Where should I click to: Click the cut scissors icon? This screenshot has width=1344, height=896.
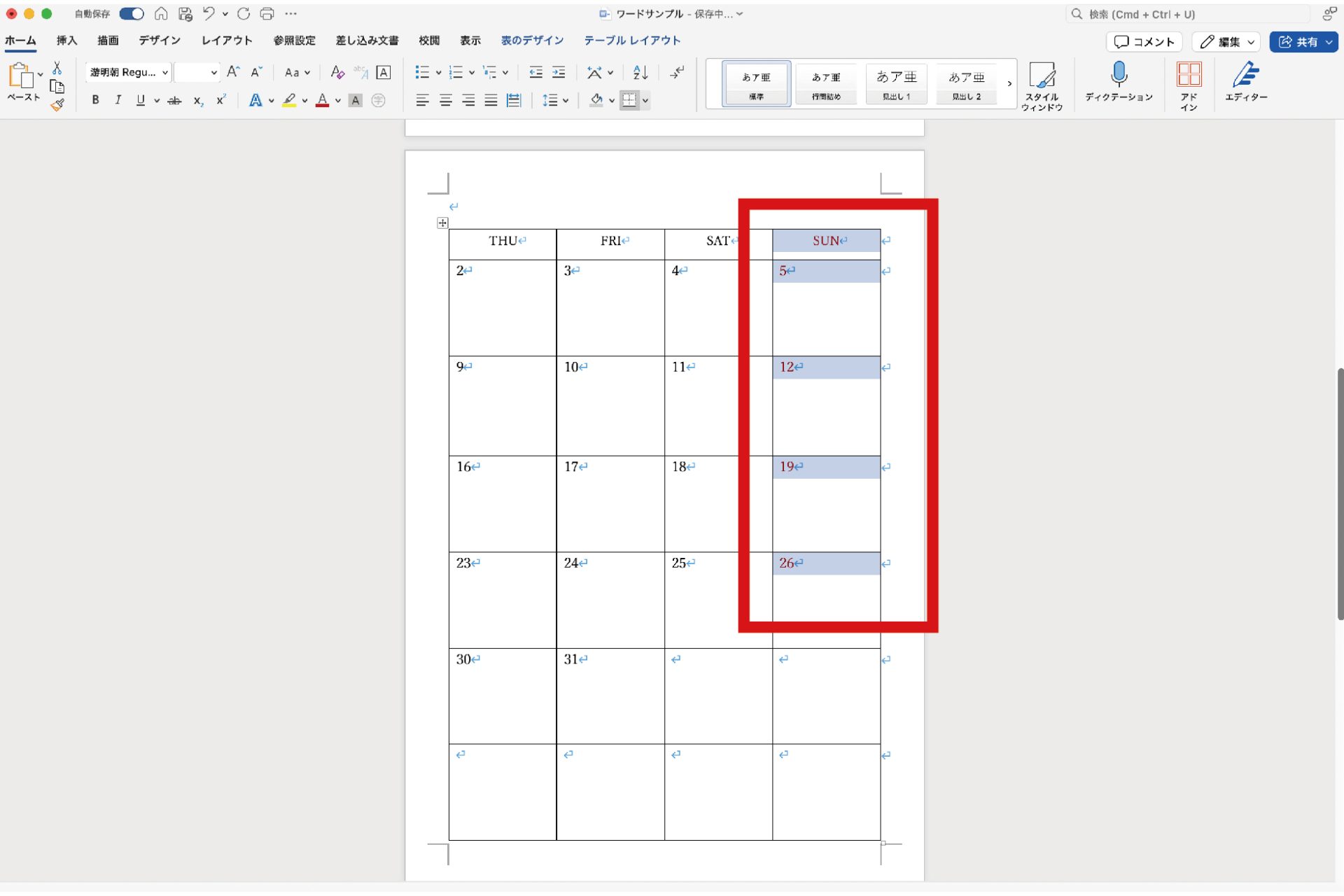(x=57, y=67)
